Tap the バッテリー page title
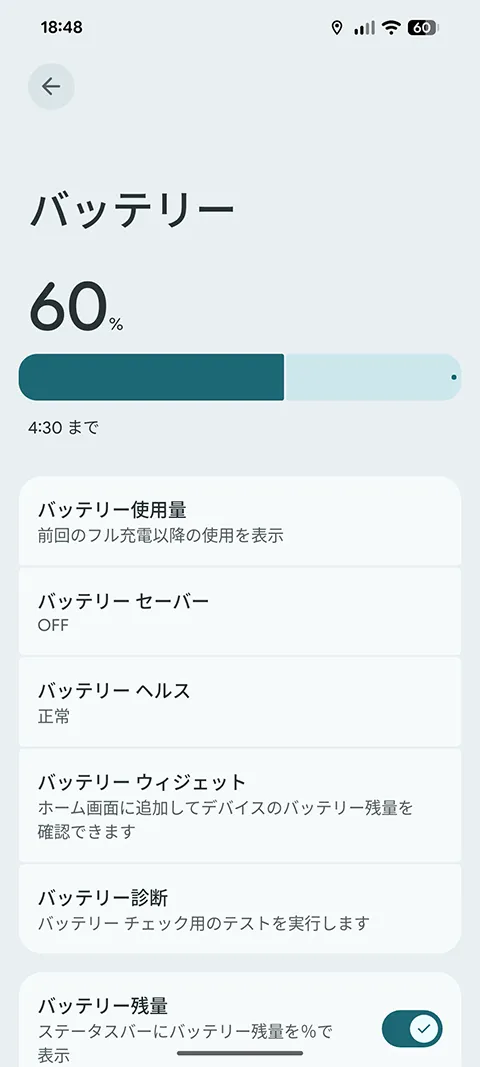Image resolution: width=480 pixels, height=1067 pixels. [131, 210]
